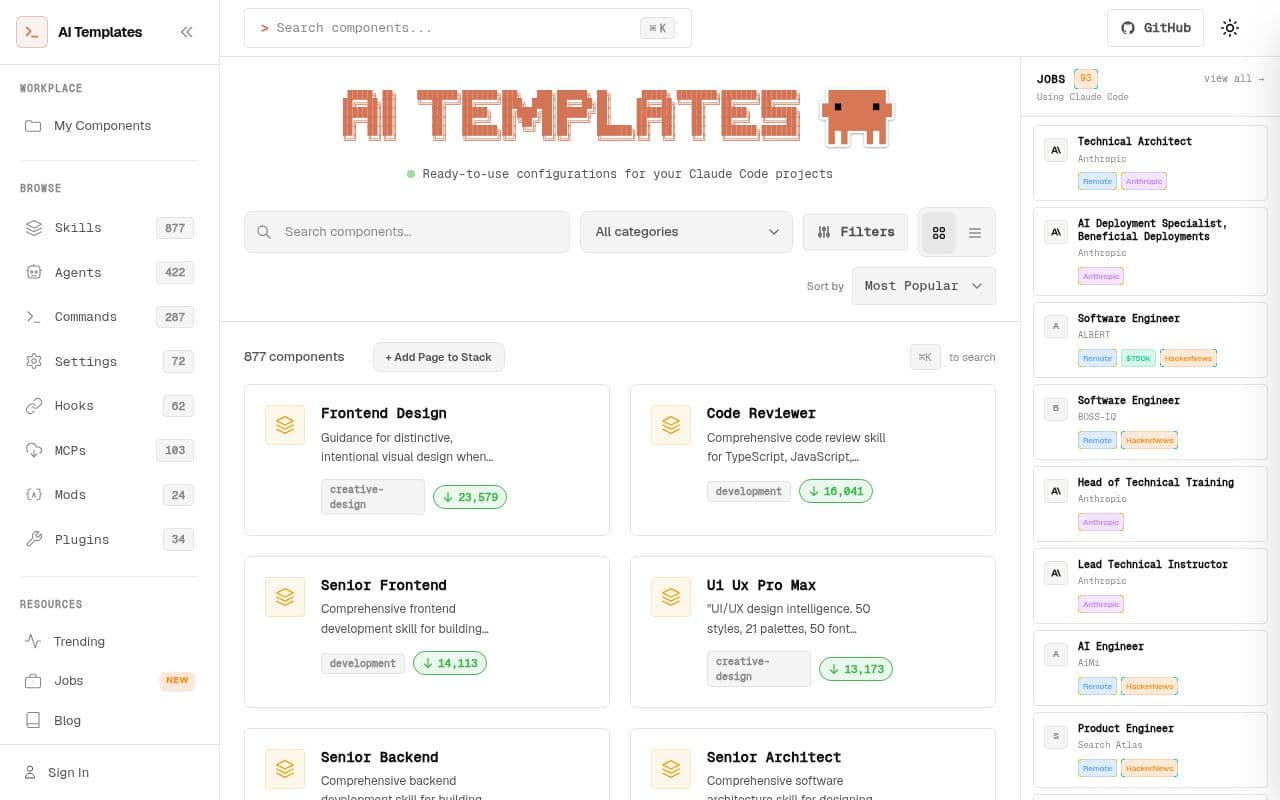This screenshot has width=1280, height=800.
Task: Click the 13,173 downloads badge
Action: (x=856, y=669)
